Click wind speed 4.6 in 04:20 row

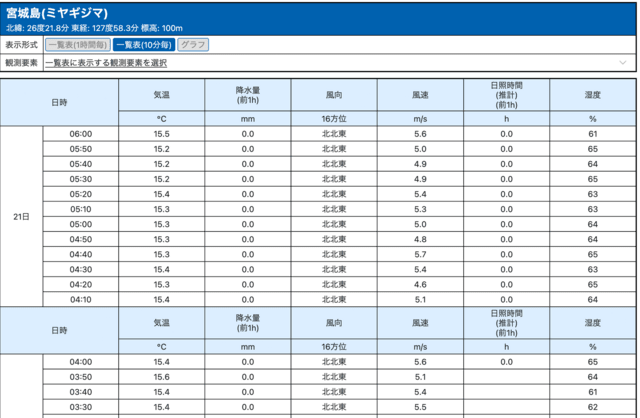(420, 285)
